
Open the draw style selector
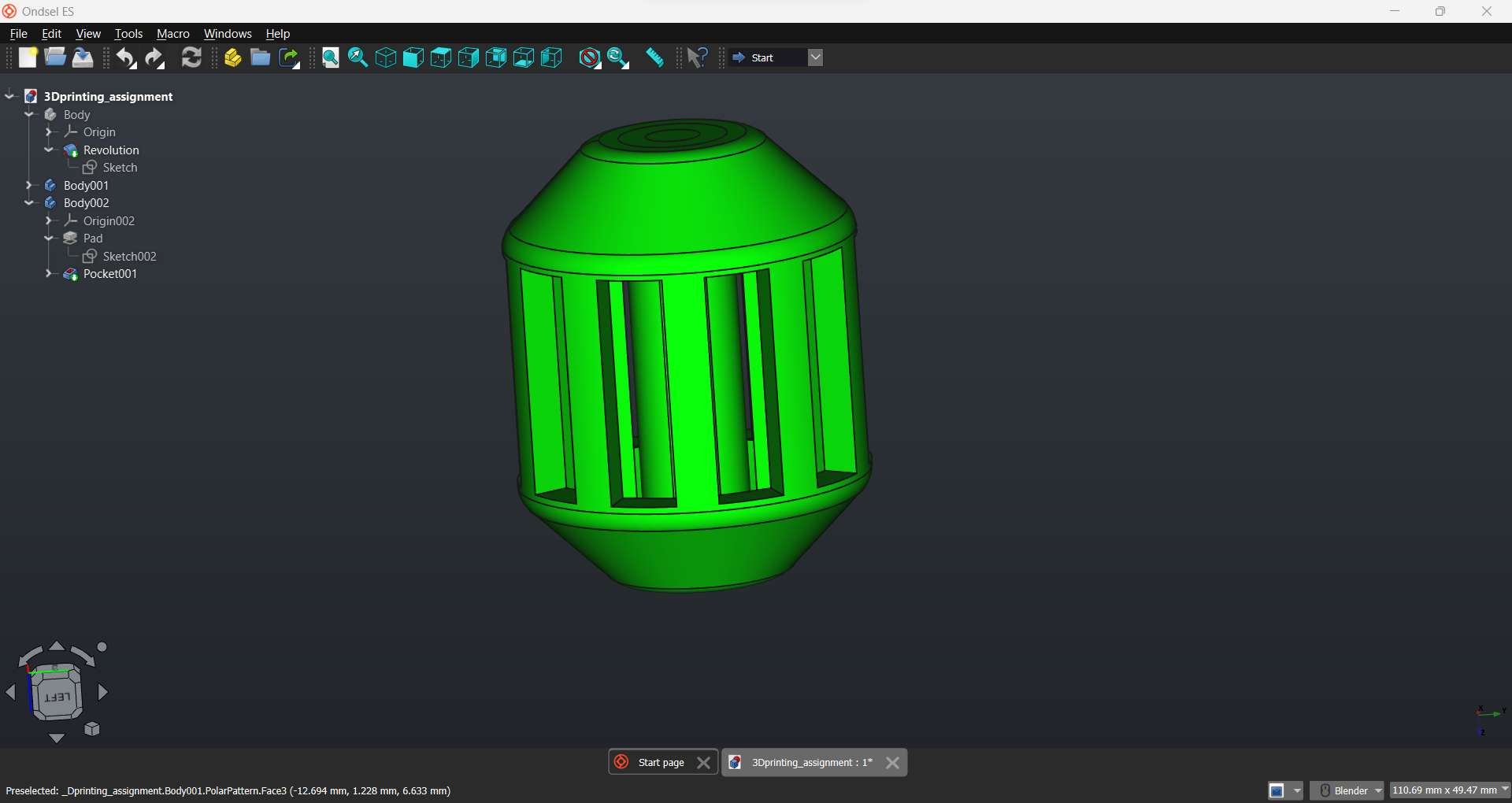click(590, 58)
